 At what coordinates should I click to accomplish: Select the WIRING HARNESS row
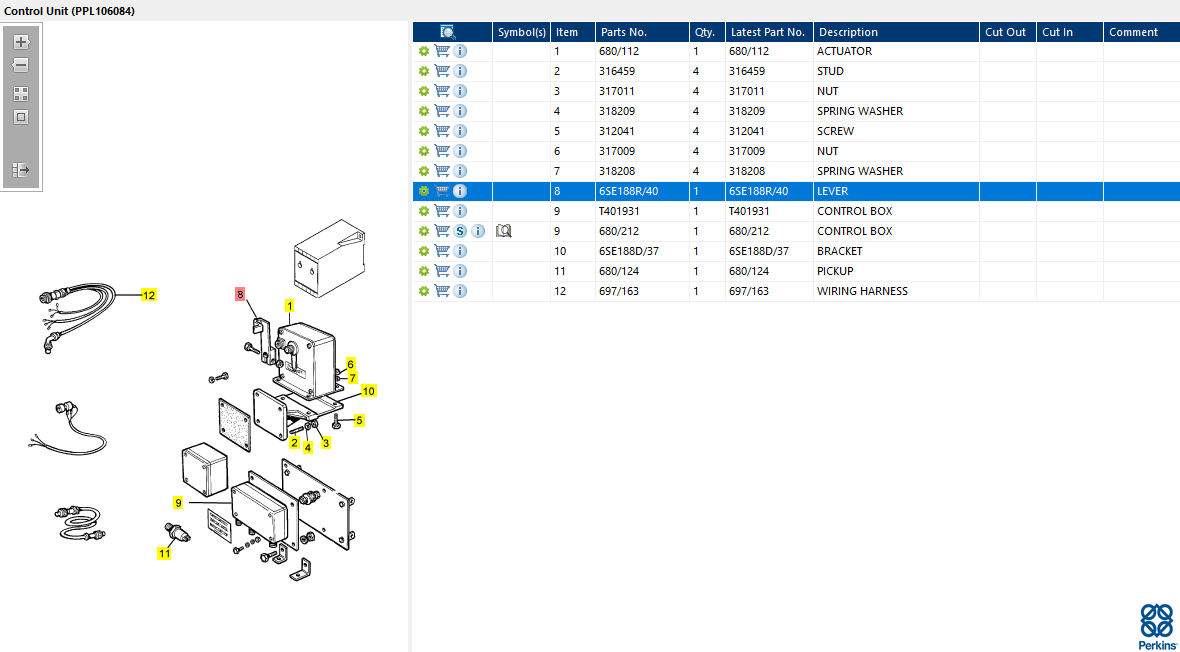[x=796, y=291]
